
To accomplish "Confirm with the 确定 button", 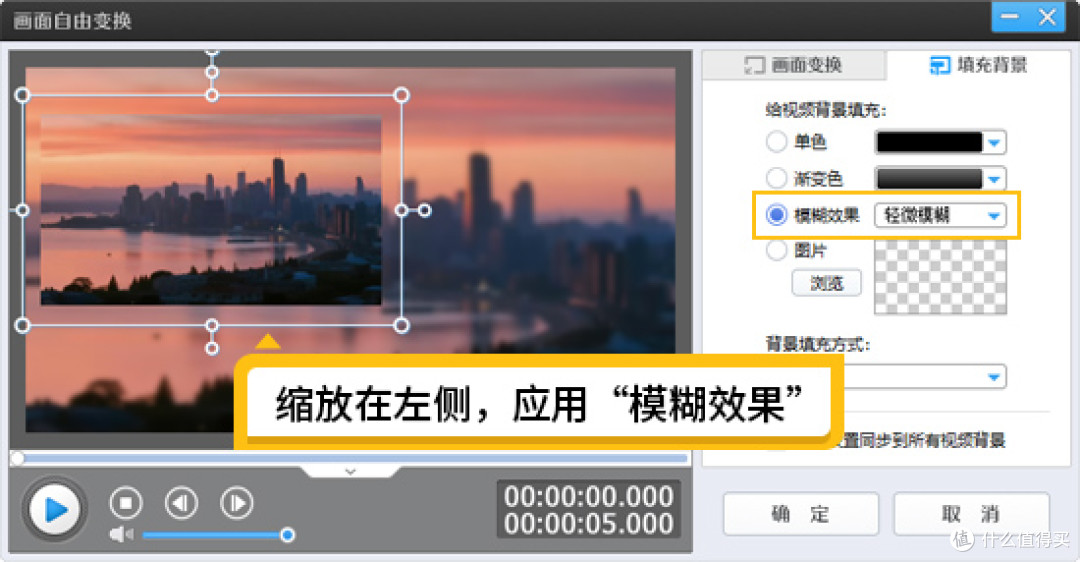I will (x=800, y=514).
